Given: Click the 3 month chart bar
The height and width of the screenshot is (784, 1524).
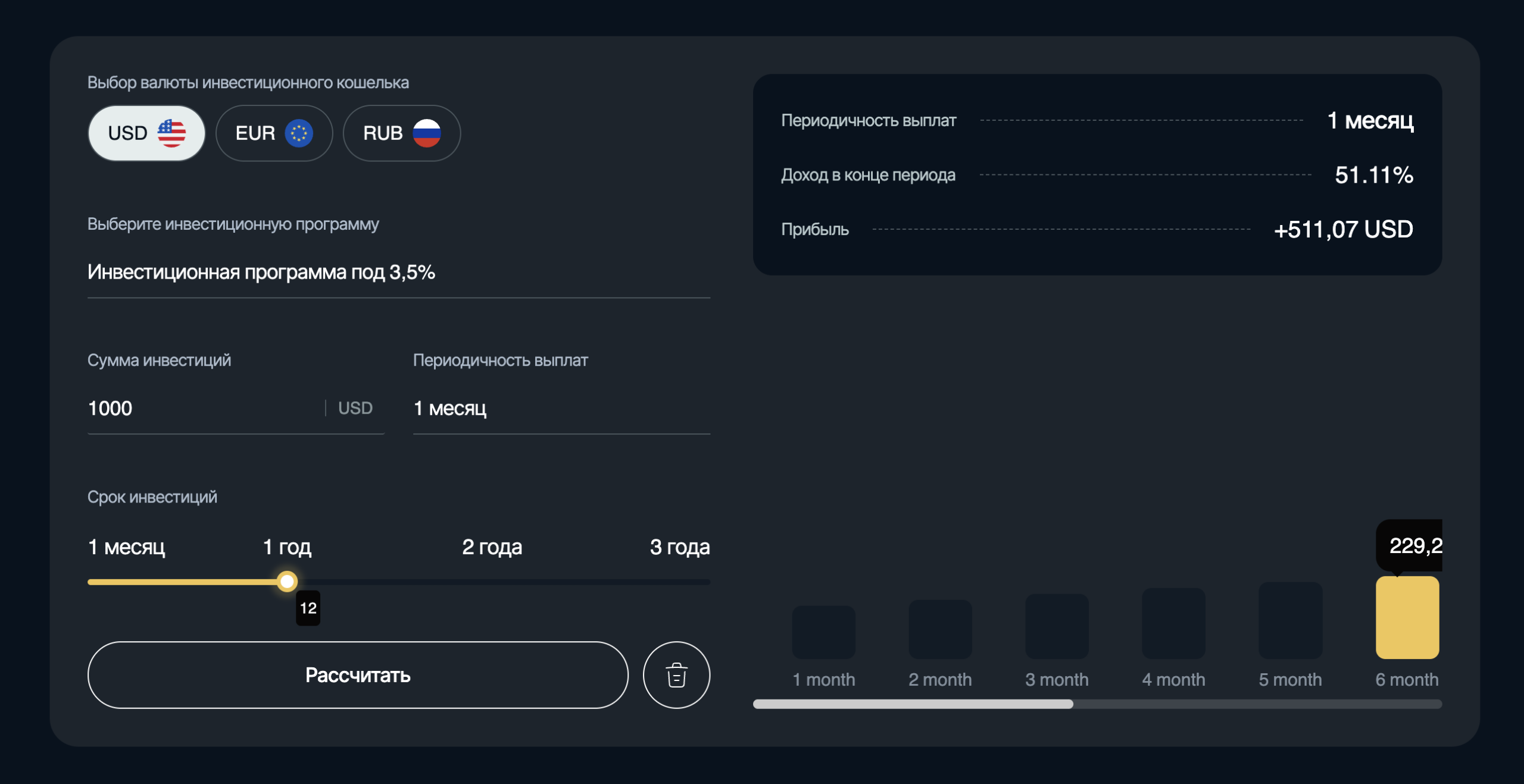Looking at the screenshot, I should pos(1057,626).
